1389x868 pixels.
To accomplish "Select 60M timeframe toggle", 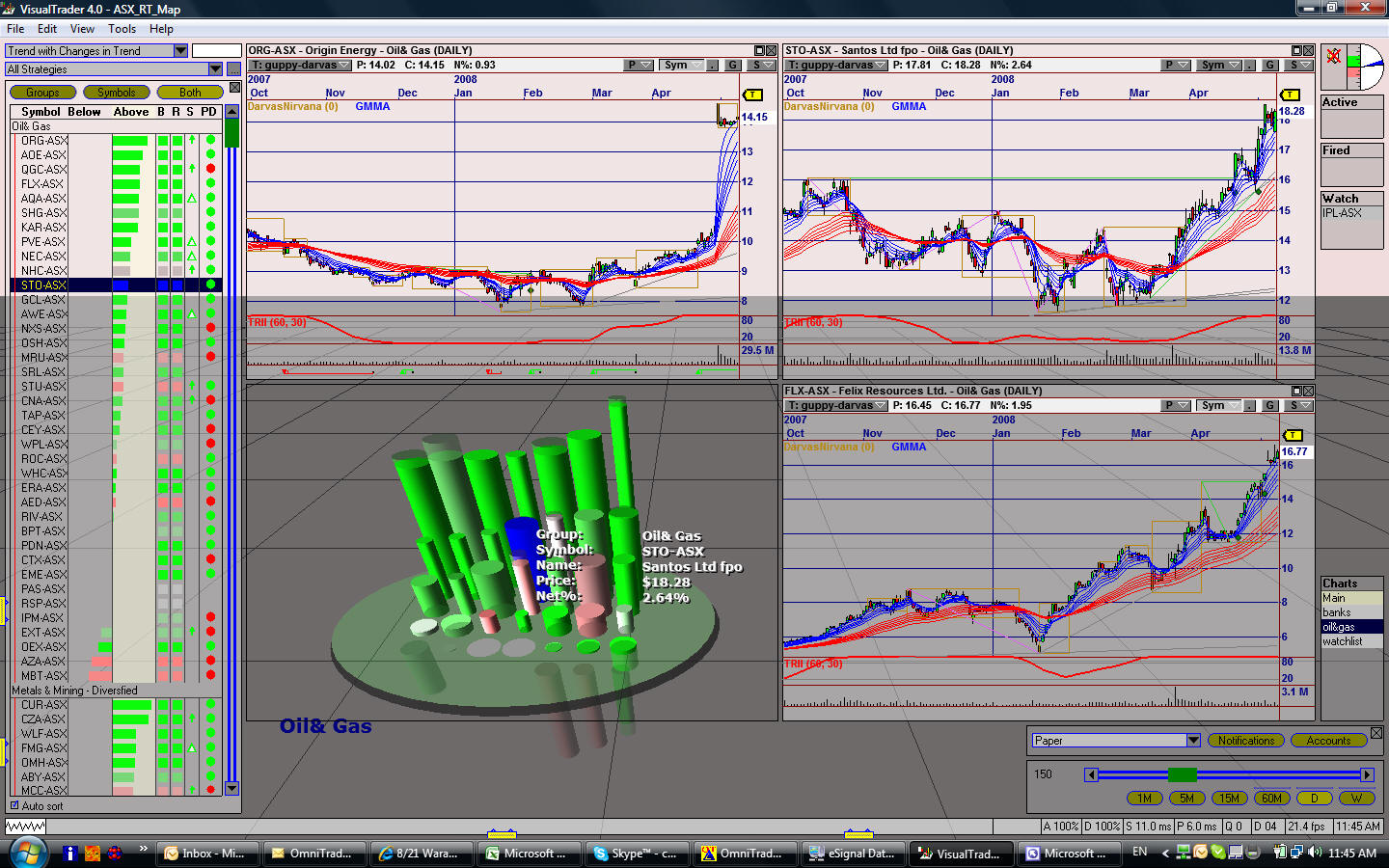I will (1272, 798).
